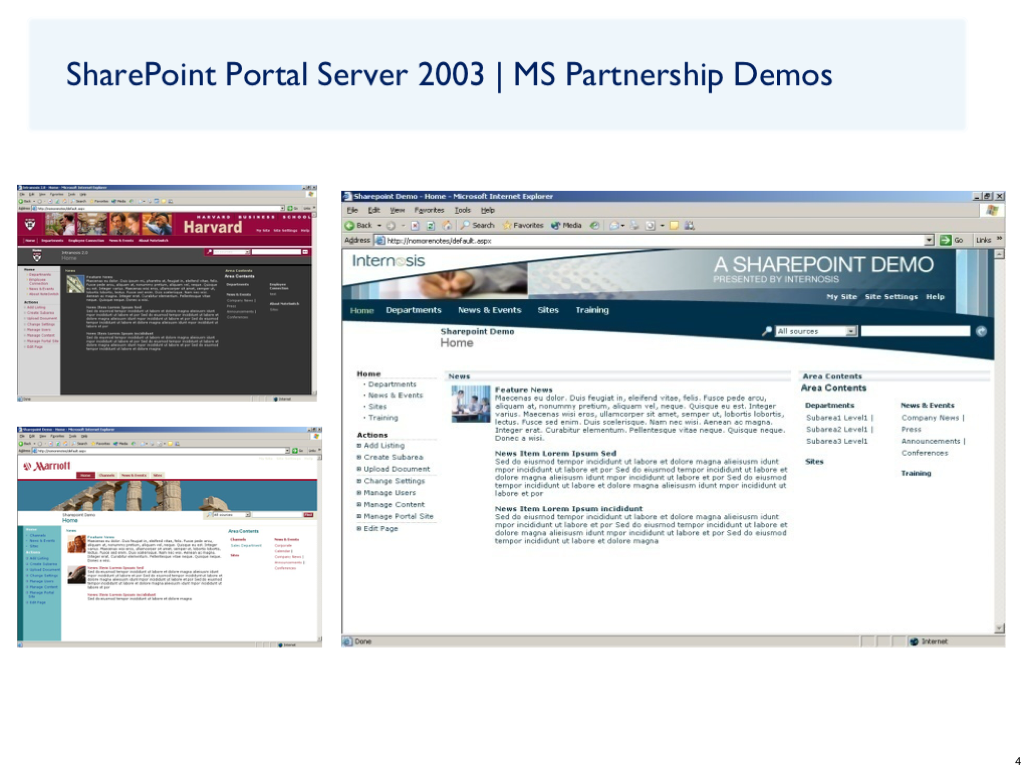Click the Windows flag logo in IE
Screen dimensions: 1024x768
(x=992, y=210)
